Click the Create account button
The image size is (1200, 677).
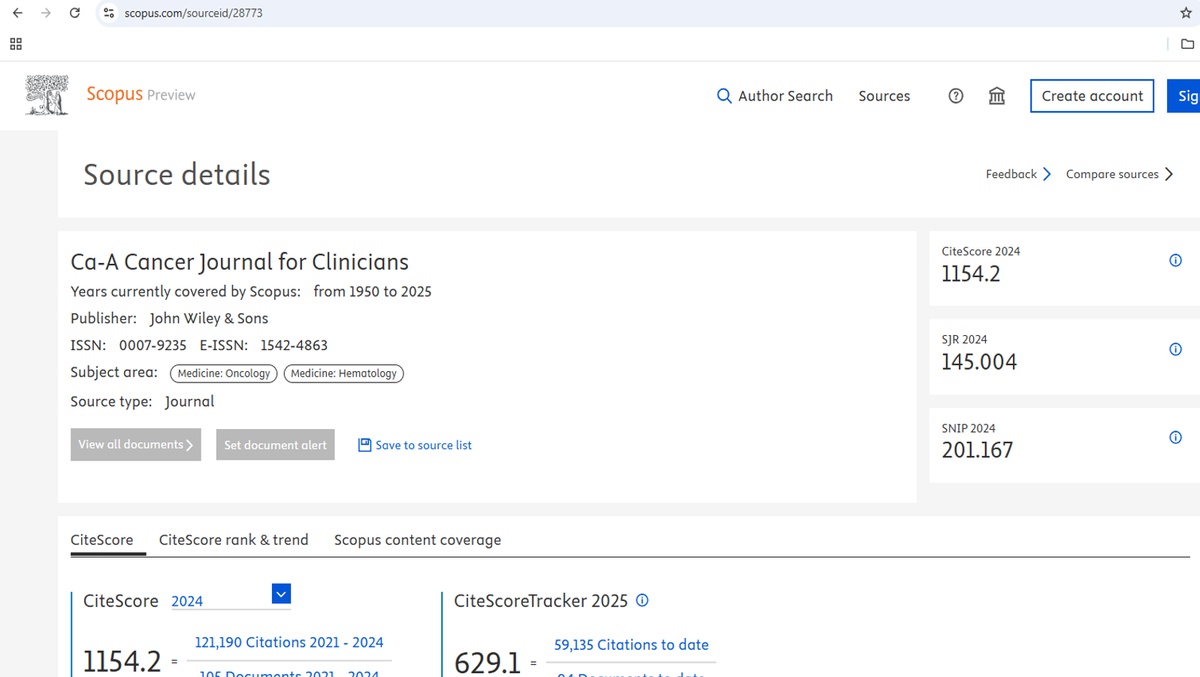click(x=1092, y=96)
